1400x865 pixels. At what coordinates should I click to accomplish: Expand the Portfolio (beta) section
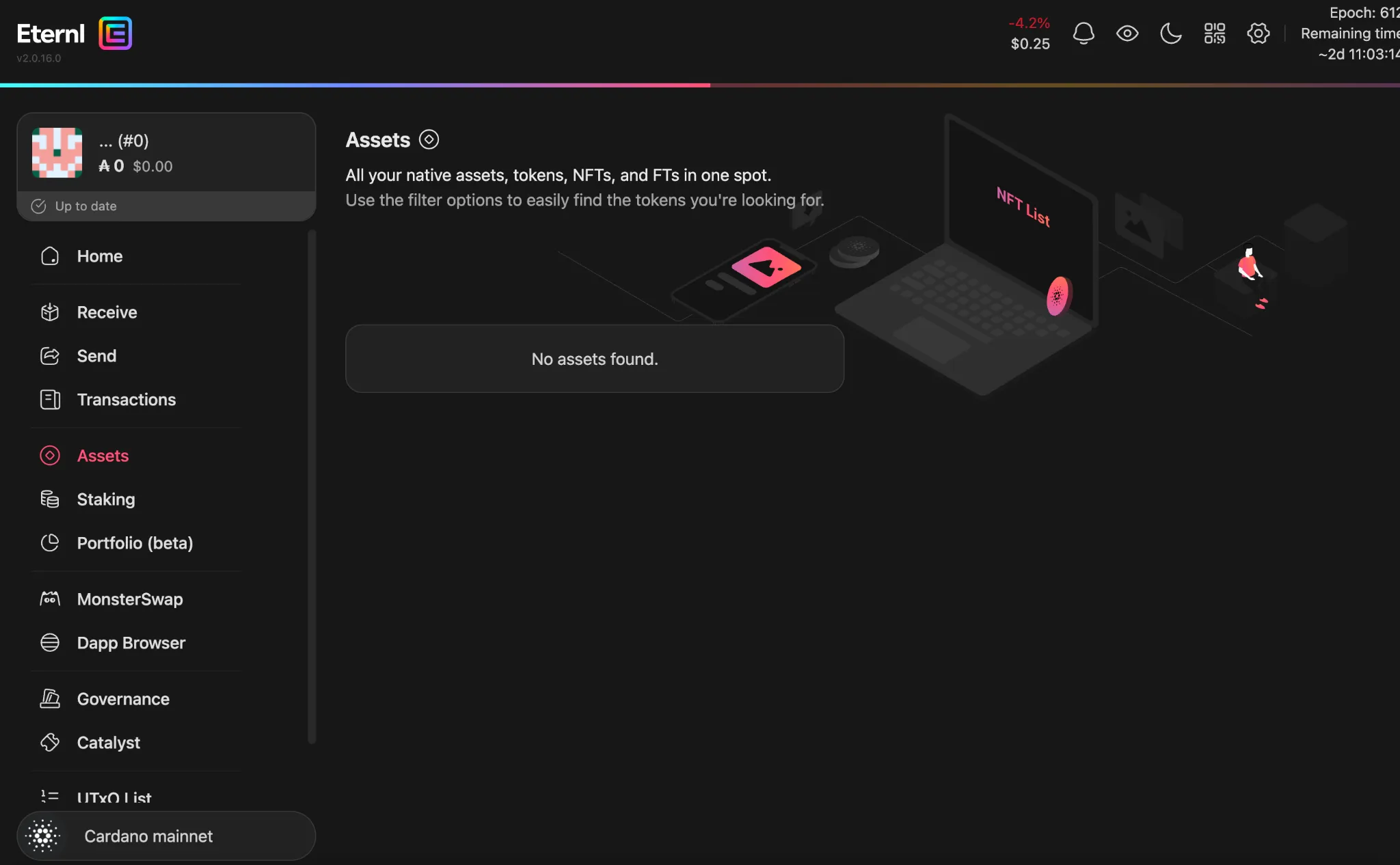point(135,543)
